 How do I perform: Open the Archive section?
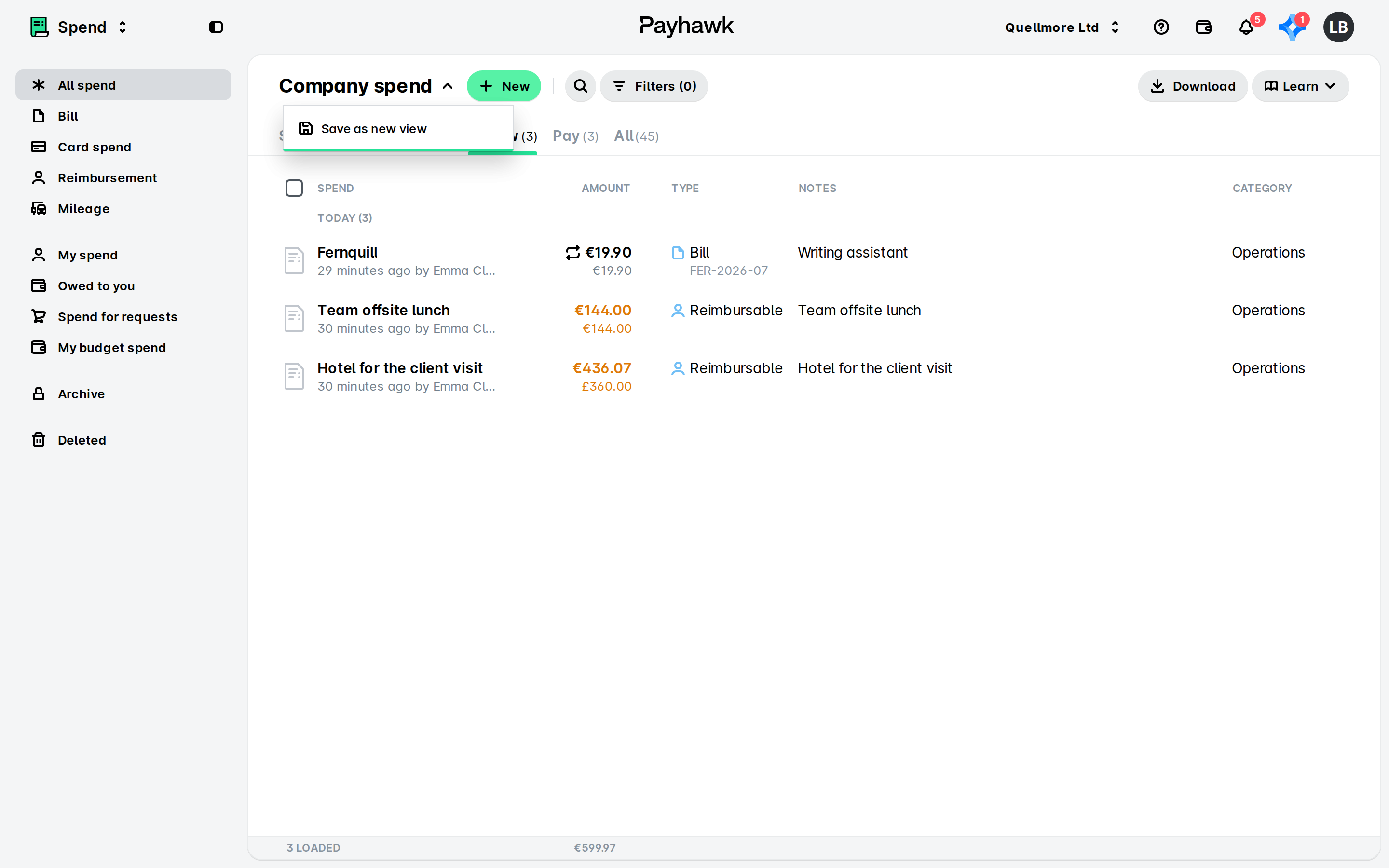pos(123,394)
